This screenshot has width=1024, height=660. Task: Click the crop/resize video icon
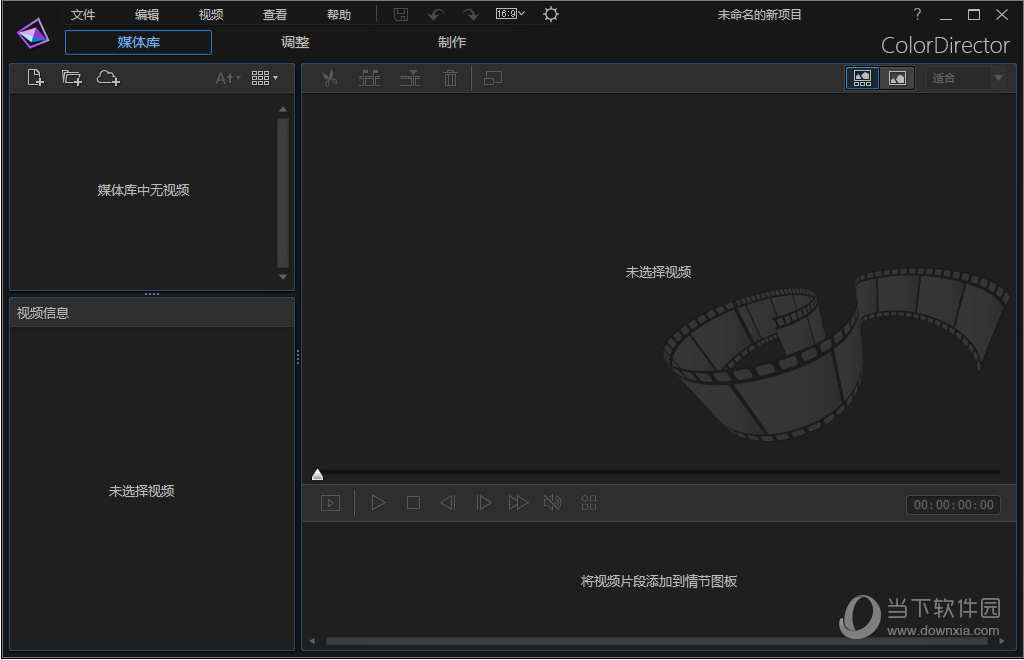[x=492, y=78]
